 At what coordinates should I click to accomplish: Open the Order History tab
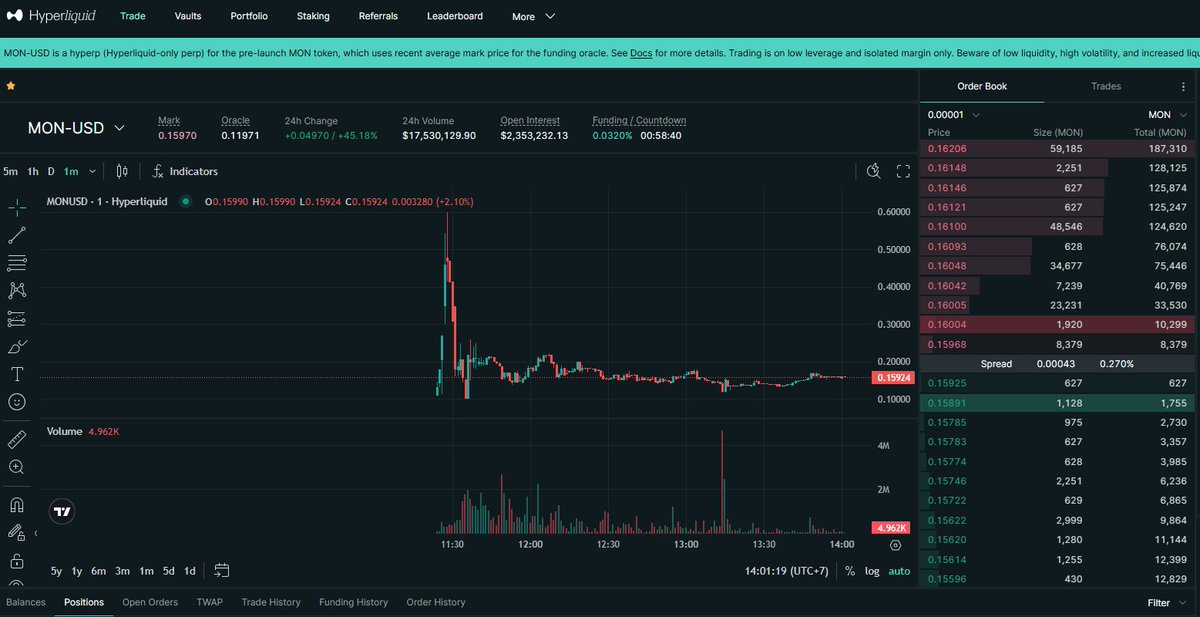(x=436, y=602)
